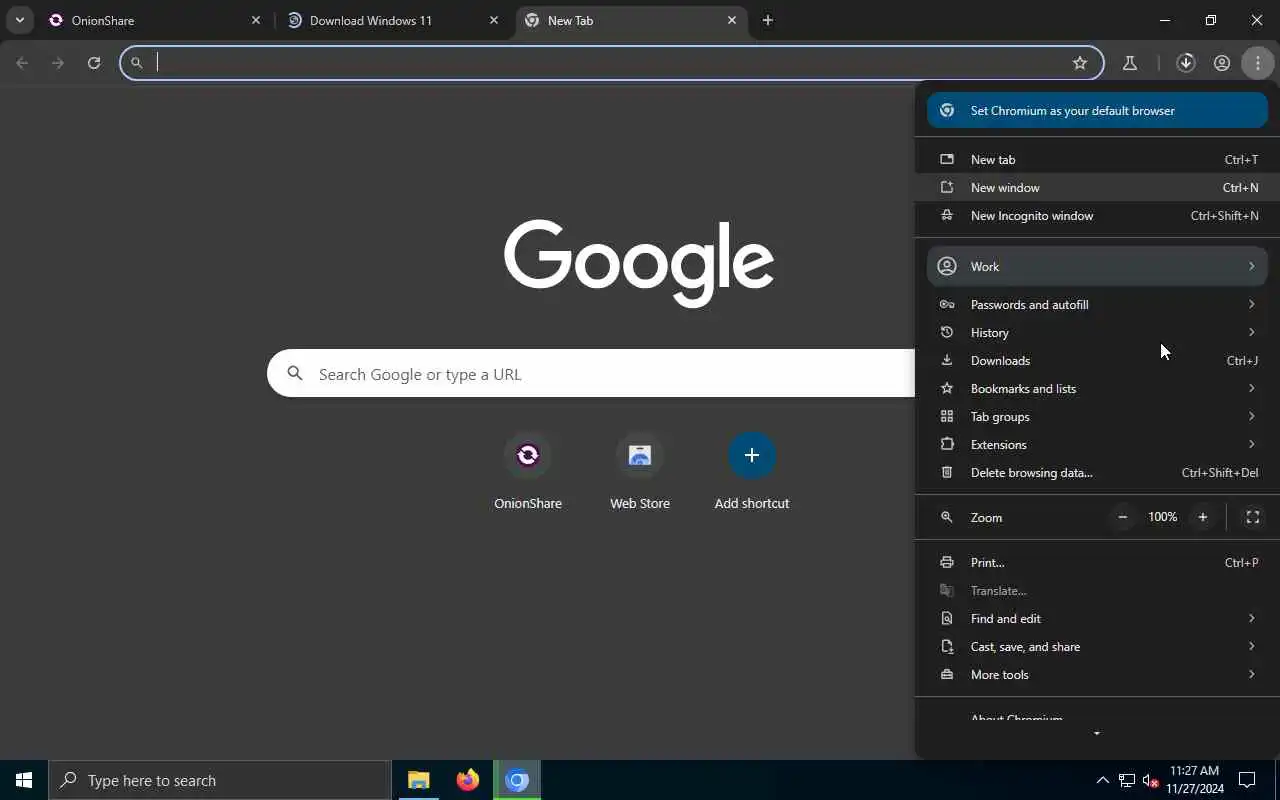Expand Cast, save, and share submenu
1280x800 pixels.
1097,646
